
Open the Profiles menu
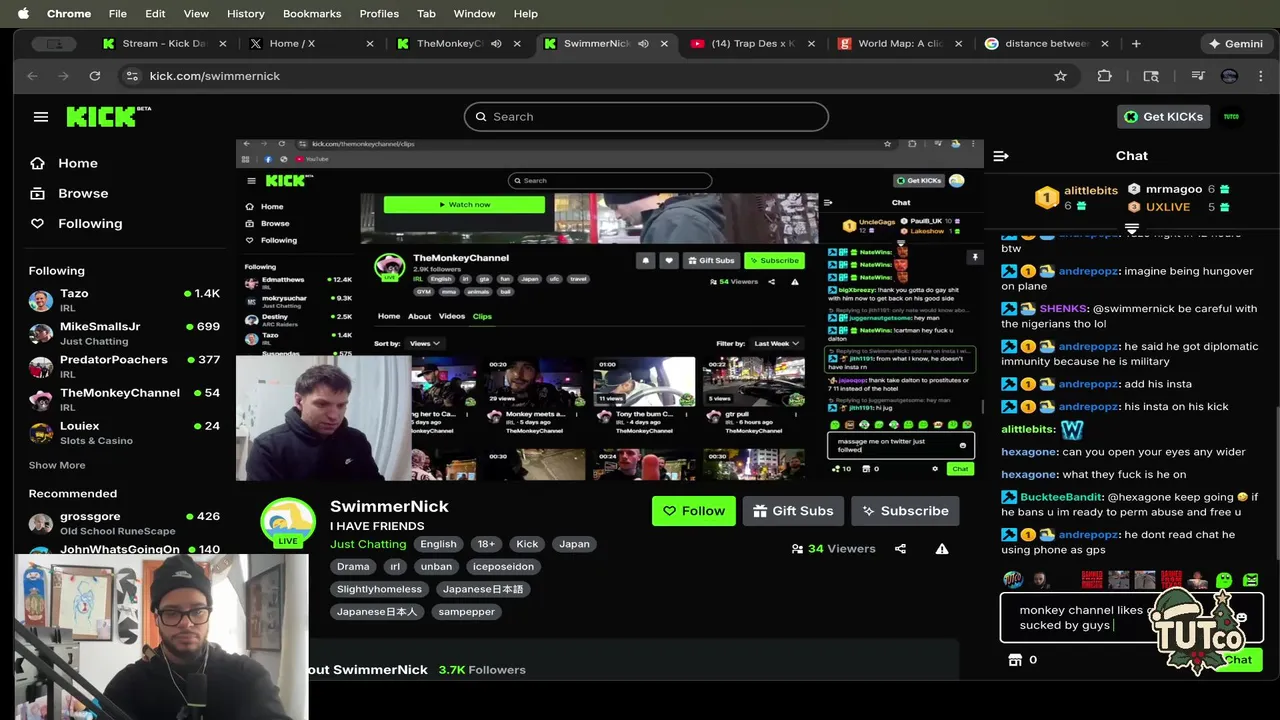pyautogui.click(x=379, y=14)
